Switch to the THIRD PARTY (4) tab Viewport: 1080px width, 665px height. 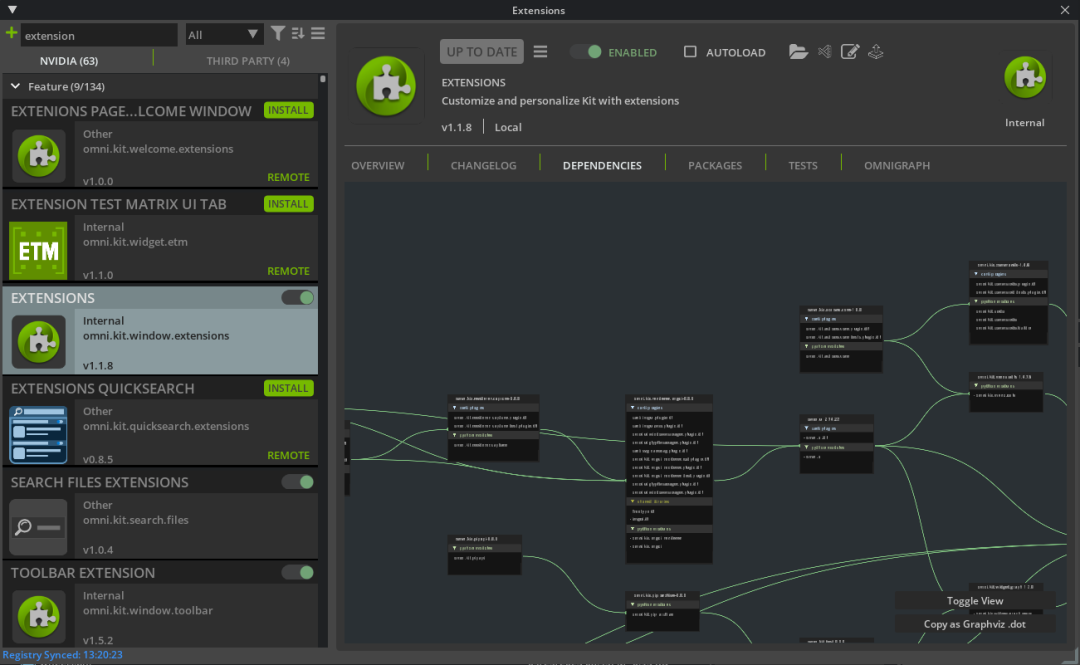[248, 61]
